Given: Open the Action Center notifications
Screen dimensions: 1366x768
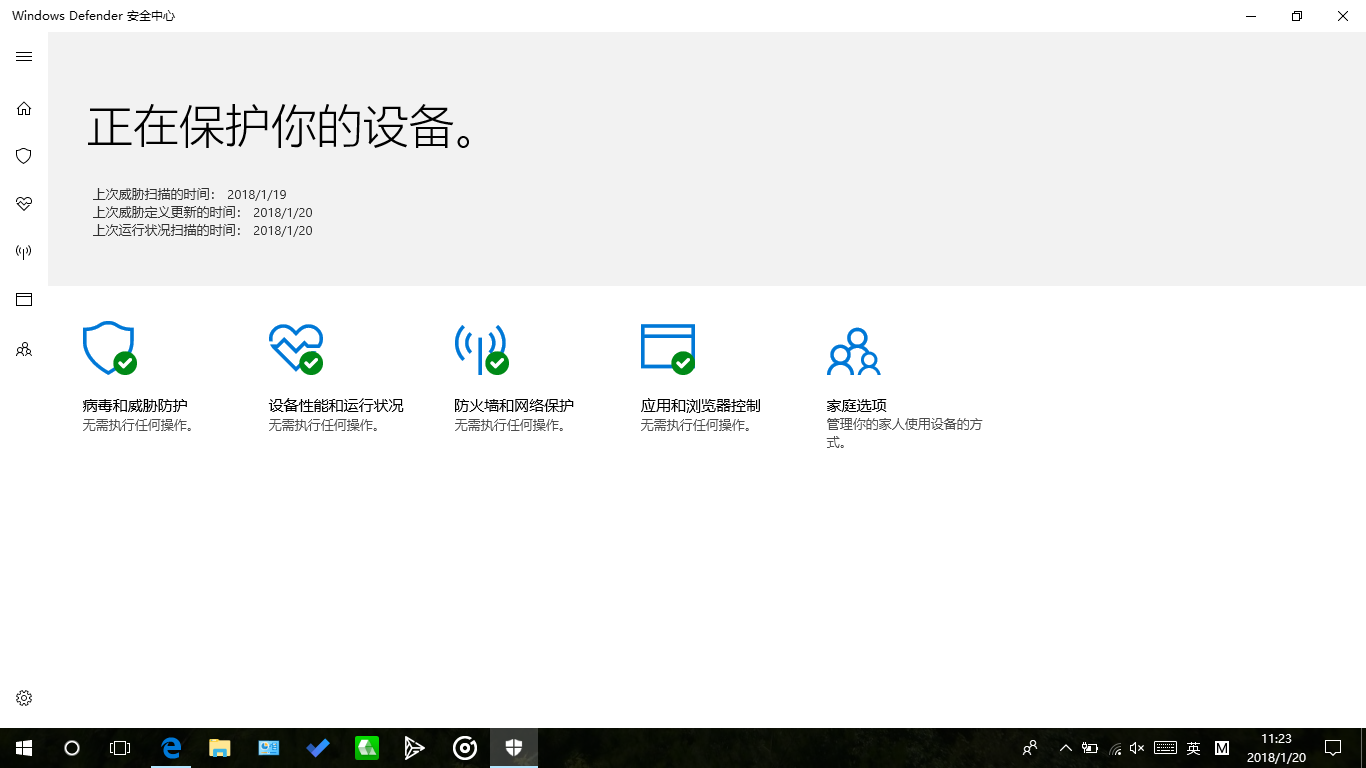Looking at the screenshot, I should coord(1333,748).
